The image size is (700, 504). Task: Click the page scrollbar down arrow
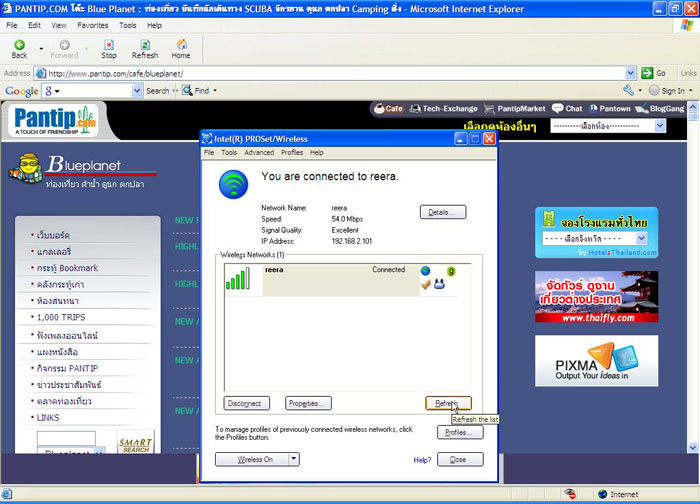tap(692, 447)
